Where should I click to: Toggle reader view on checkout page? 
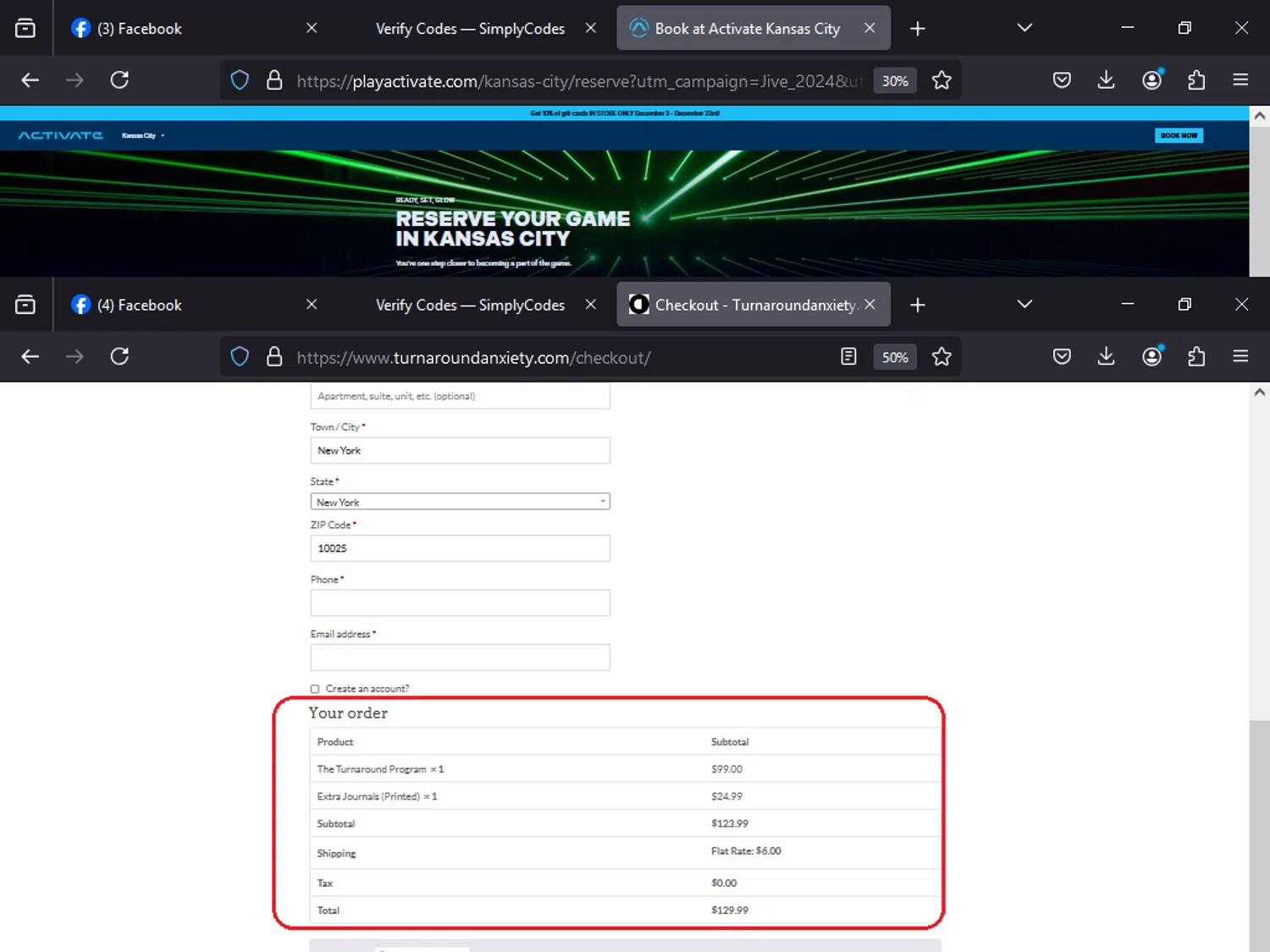click(x=848, y=356)
